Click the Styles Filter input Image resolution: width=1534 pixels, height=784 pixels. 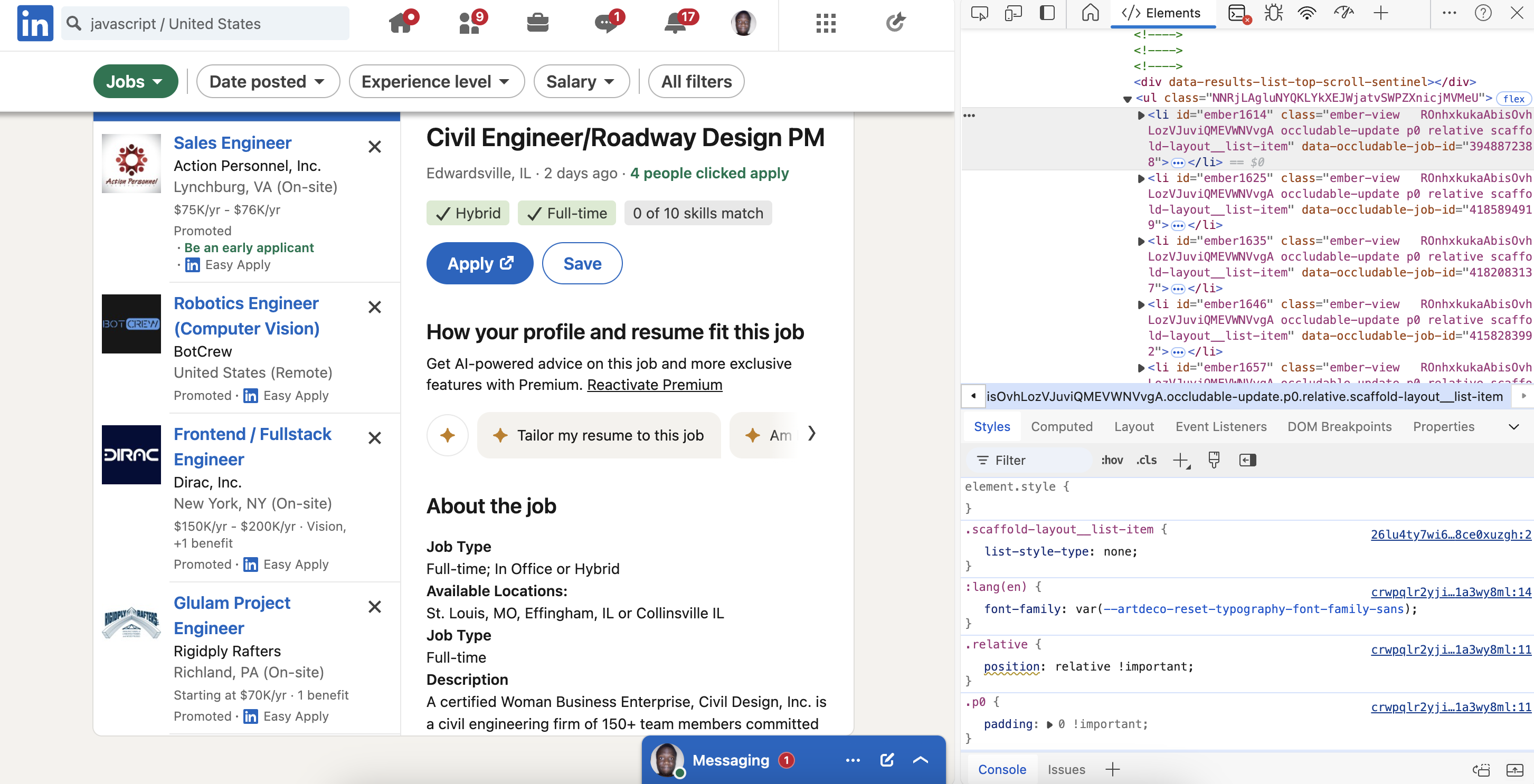click(x=1030, y=460)
